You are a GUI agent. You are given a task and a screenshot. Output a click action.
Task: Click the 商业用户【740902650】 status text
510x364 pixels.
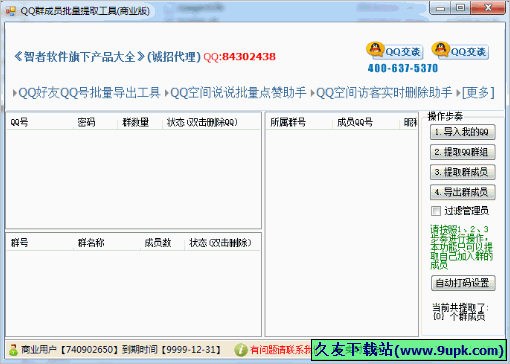pyautogui.click(x=69, y=350)
